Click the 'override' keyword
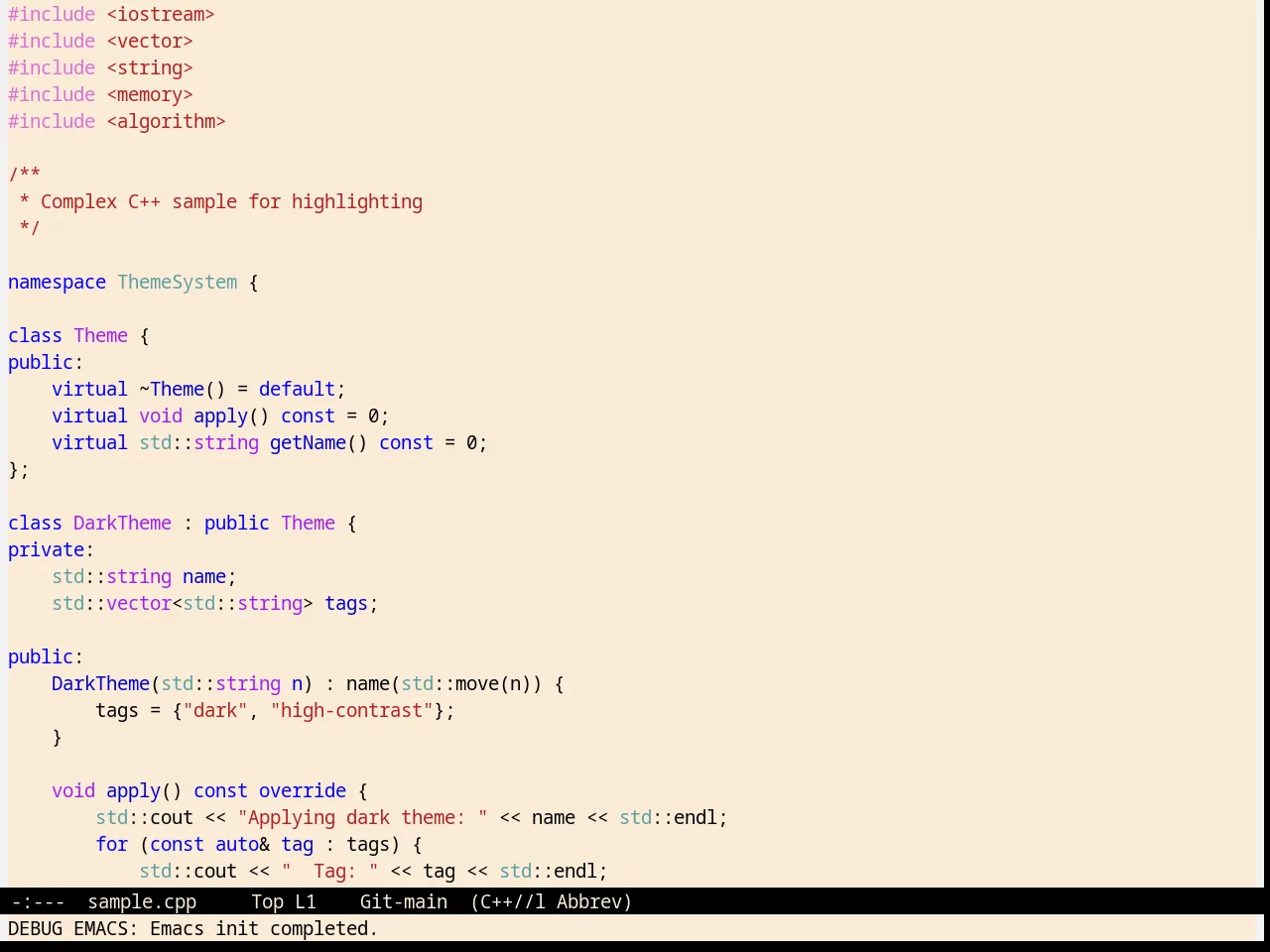 (303, 790)
